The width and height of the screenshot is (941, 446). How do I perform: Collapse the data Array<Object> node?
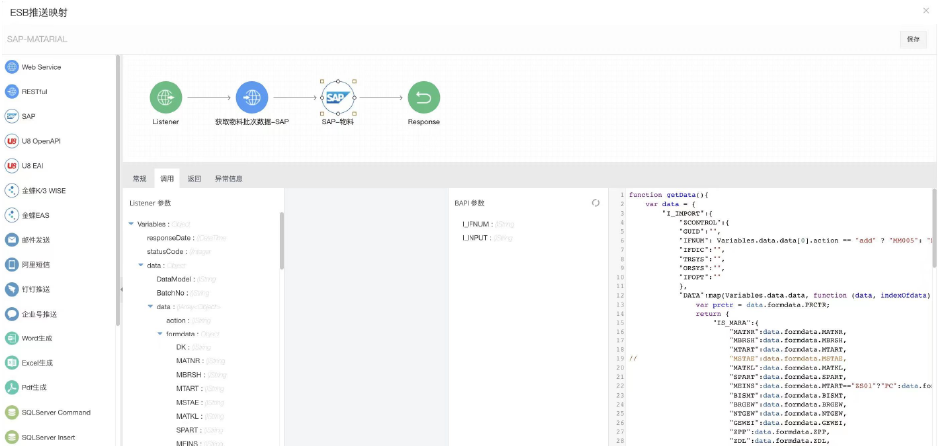(150, 306)
